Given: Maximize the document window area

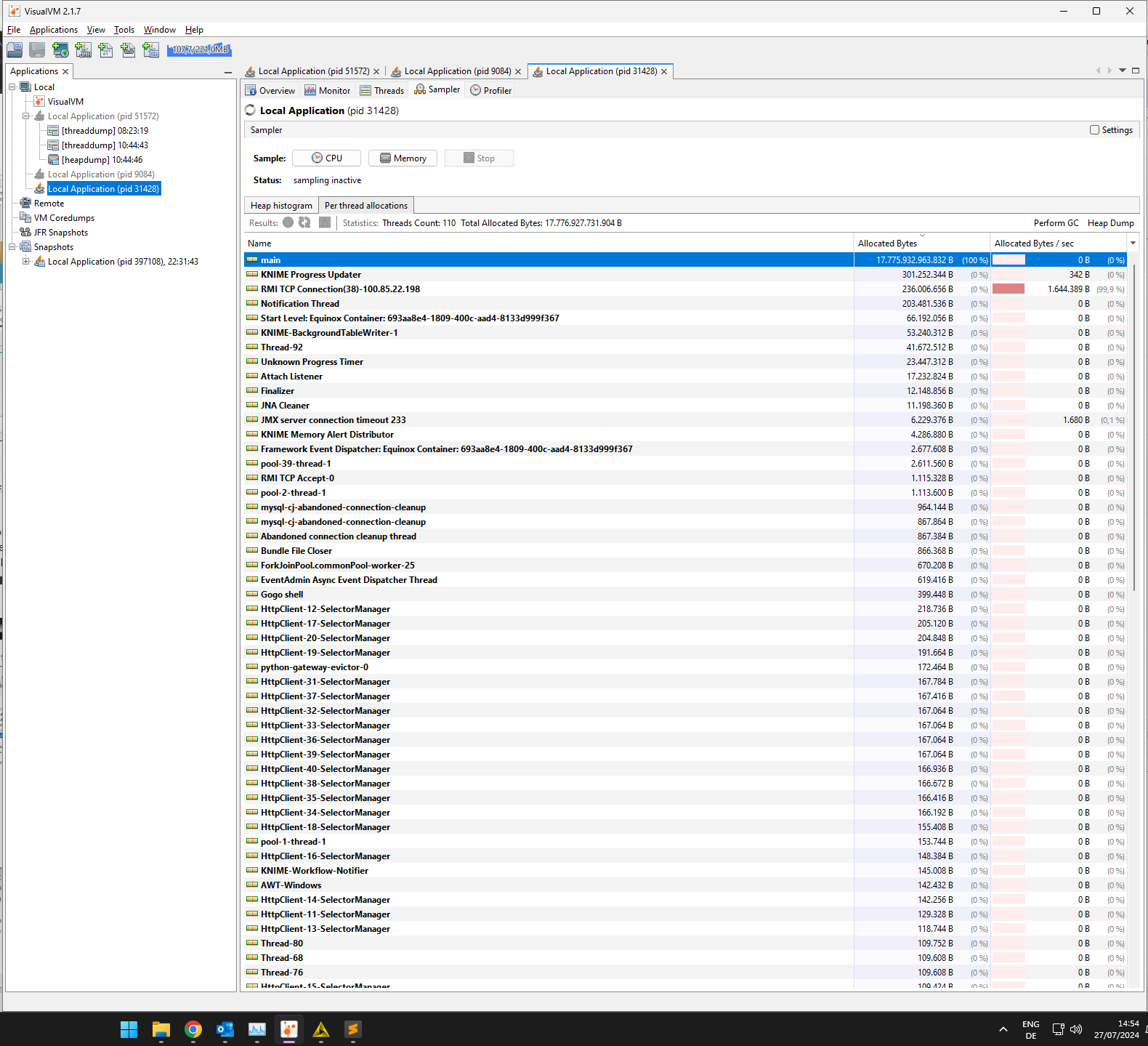Looking at the screenshot, I should [x=1136, y=71].
